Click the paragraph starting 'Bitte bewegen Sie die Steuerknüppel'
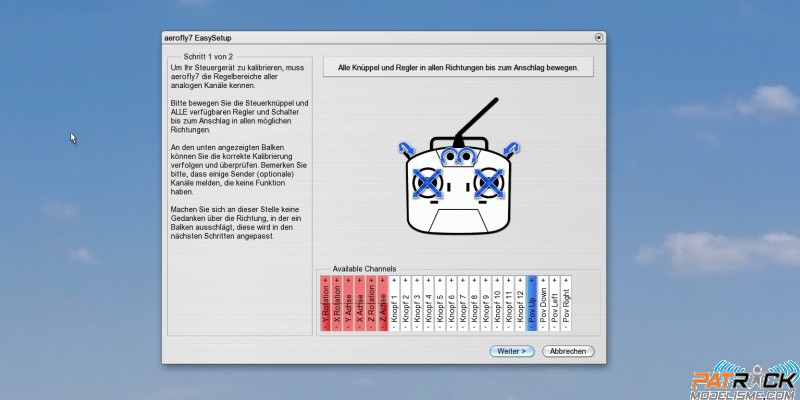800x400 pixels. [239, 116]
